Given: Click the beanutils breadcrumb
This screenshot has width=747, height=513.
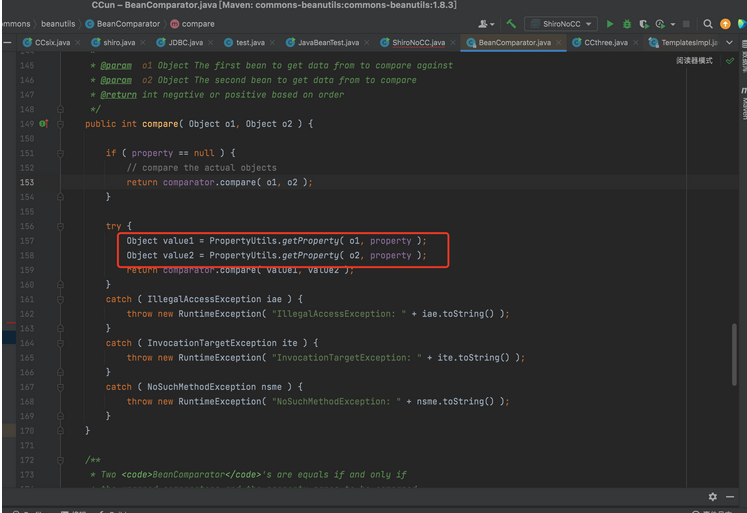Looking at the screenshot, I should 58,24.
